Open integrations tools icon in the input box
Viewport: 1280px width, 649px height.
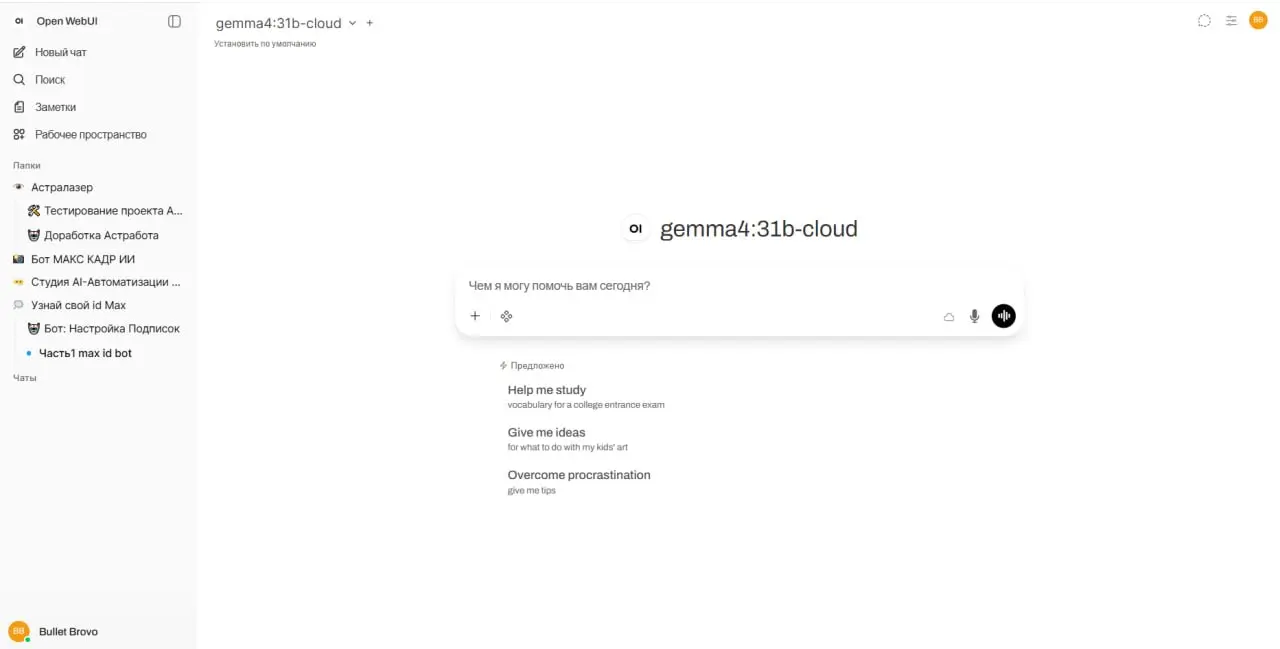(x=507, y=316)
